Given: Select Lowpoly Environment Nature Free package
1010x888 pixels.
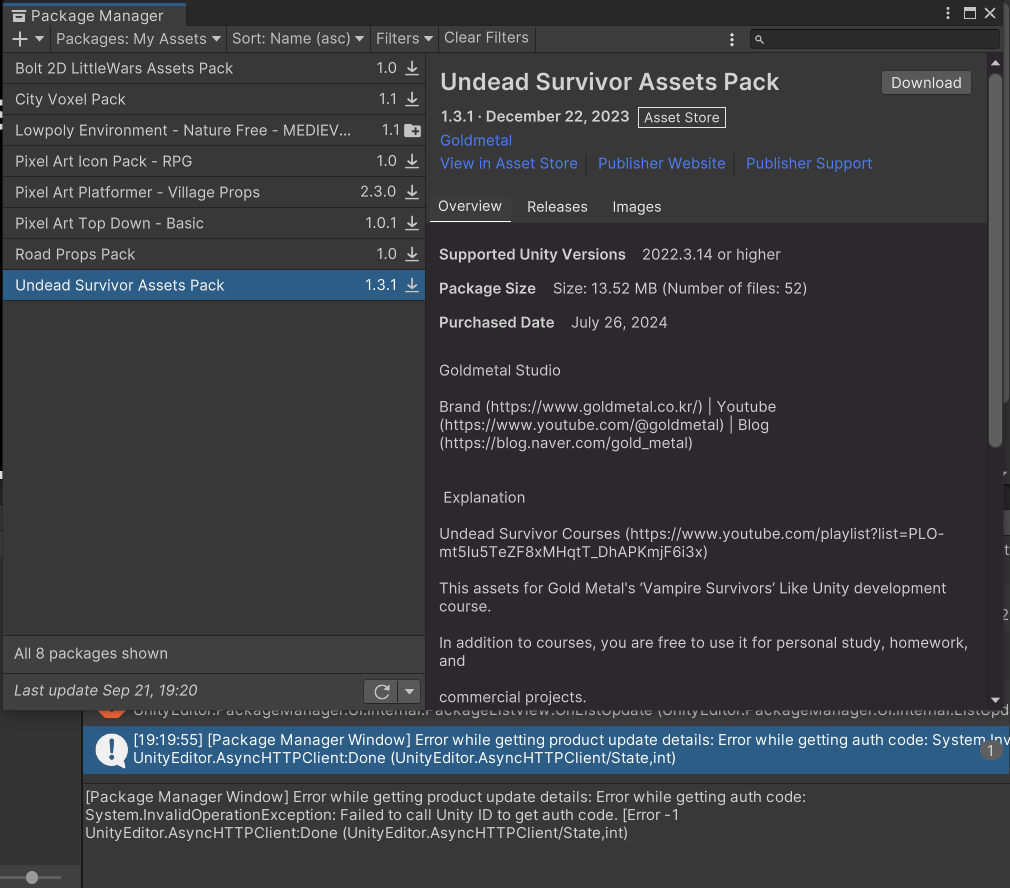Looking at the screenshot, I should tap(214, 130).
